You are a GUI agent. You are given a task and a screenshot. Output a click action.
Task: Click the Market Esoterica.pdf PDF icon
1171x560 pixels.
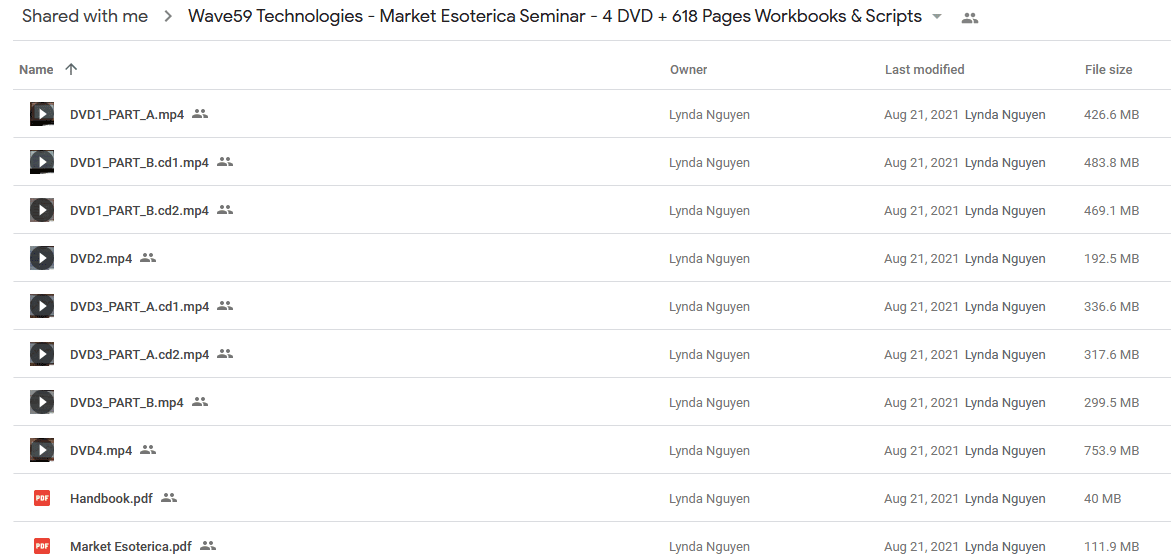tap(42, 547)
